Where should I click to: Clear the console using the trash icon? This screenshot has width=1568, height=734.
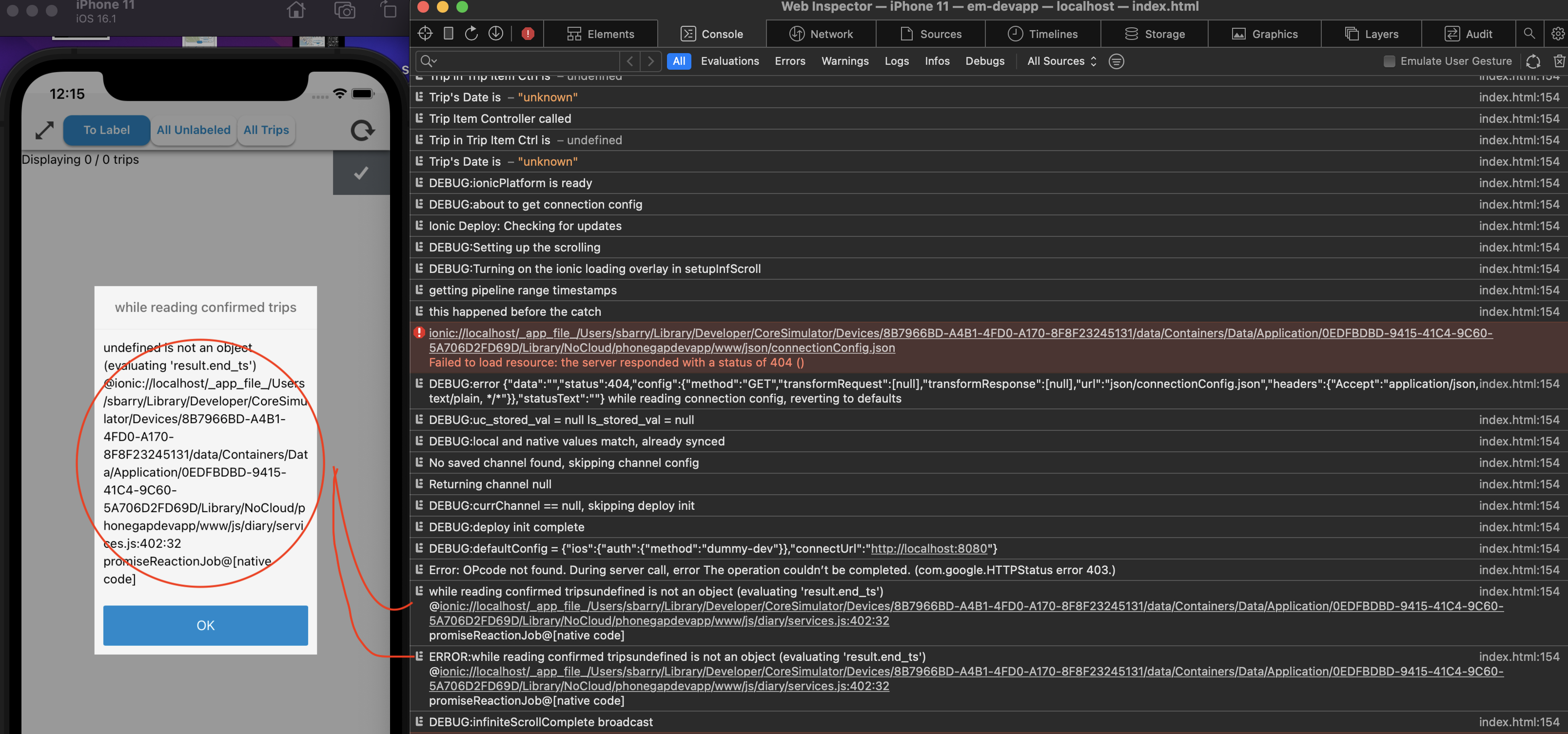pos(1559,61)
